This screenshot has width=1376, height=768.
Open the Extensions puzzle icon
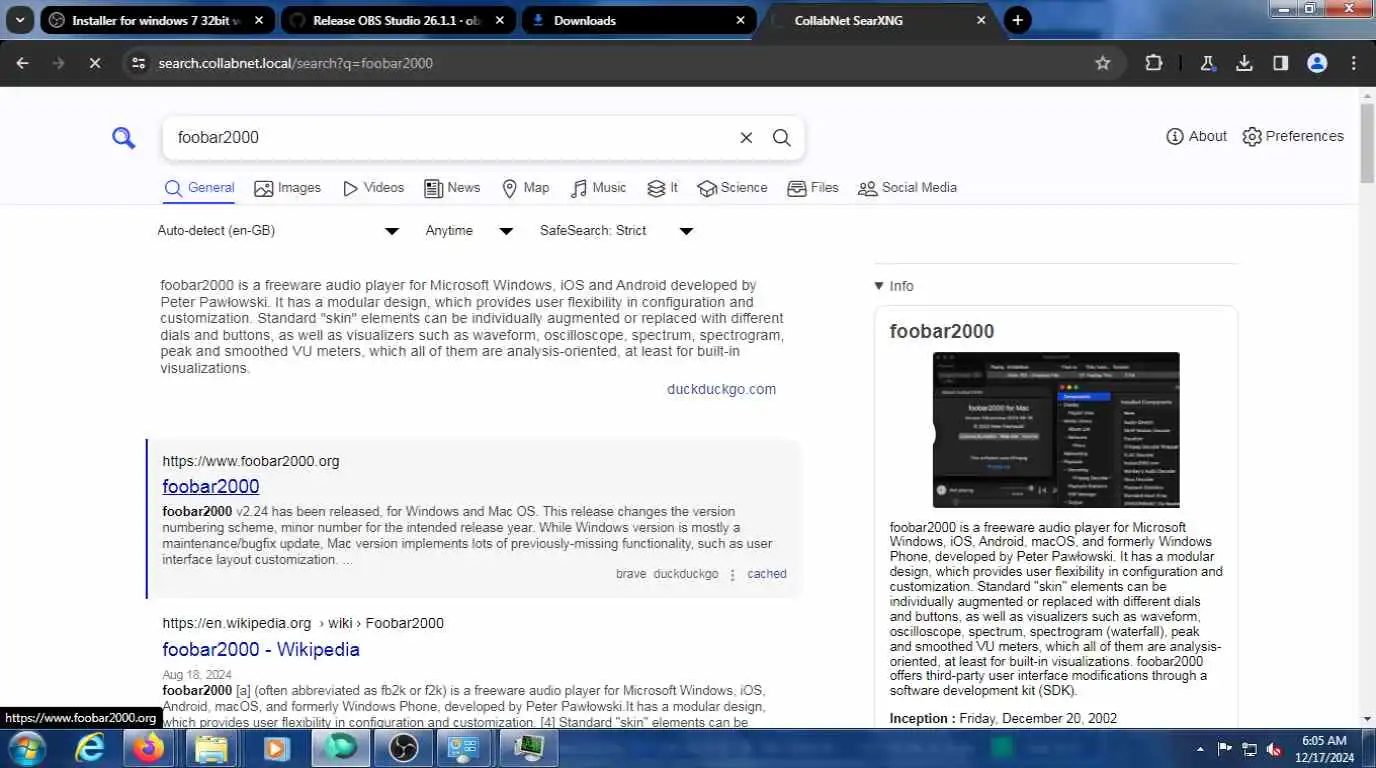(1154, 63)
